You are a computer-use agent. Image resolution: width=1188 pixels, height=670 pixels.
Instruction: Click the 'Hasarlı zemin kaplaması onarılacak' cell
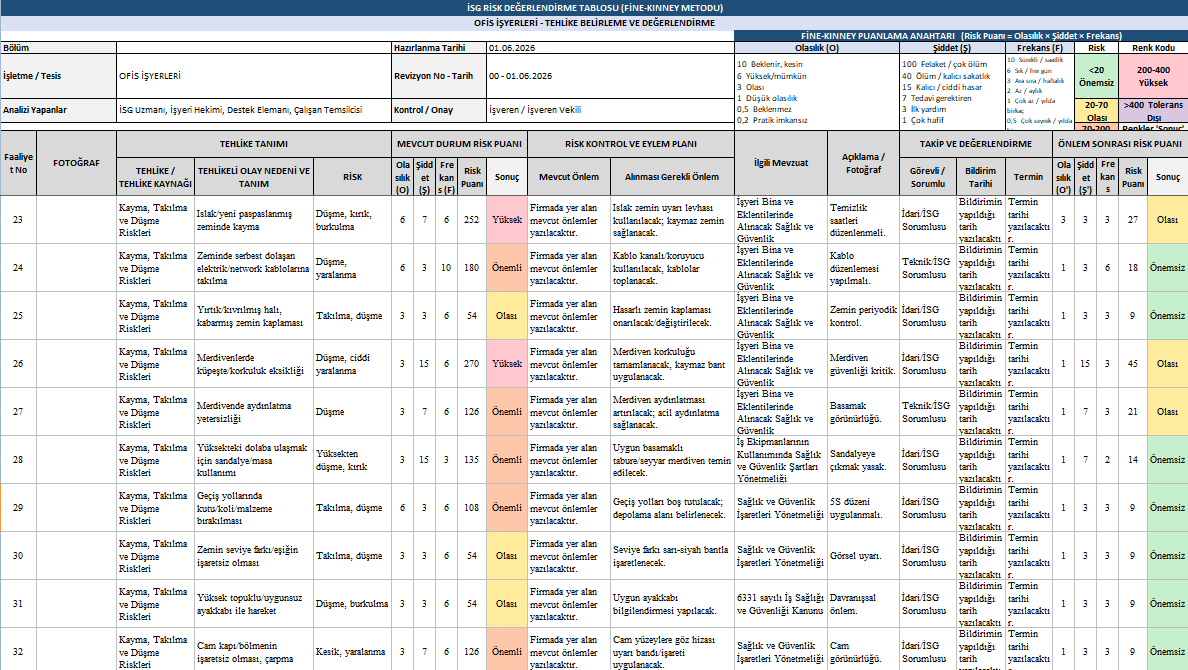(x=672, y=316)
